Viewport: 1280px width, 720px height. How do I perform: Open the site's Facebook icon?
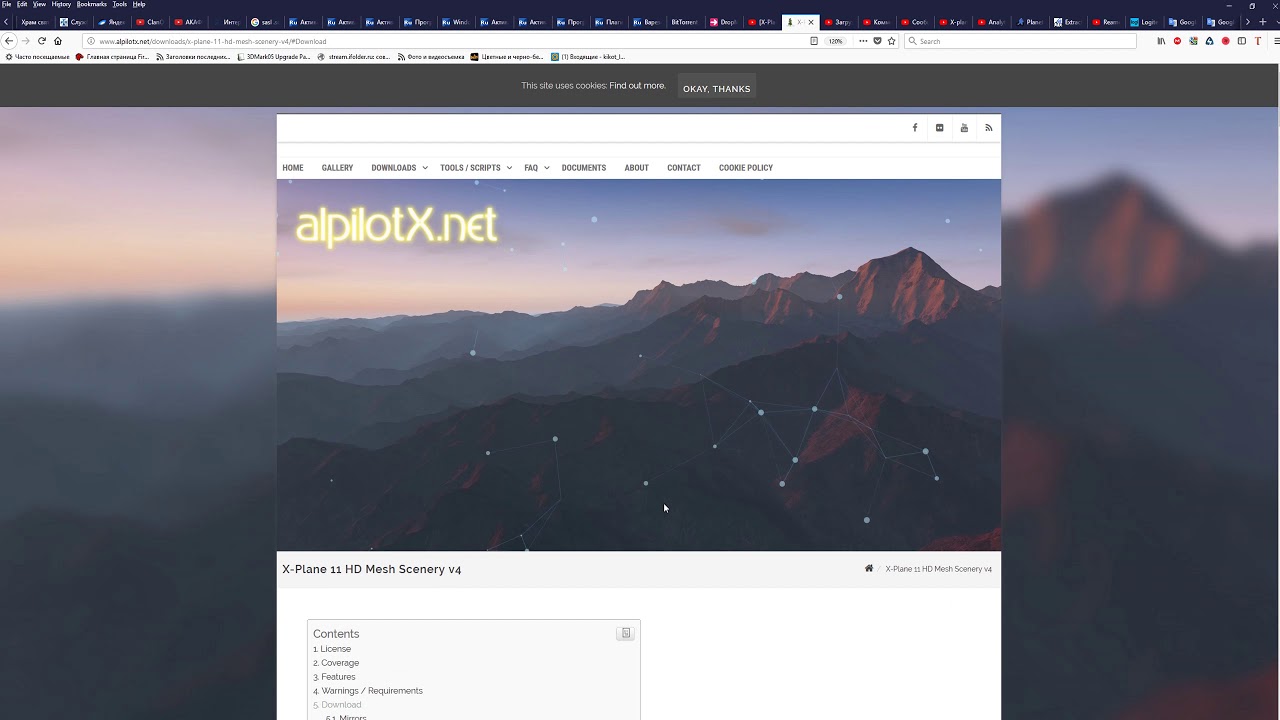[914, 128]
